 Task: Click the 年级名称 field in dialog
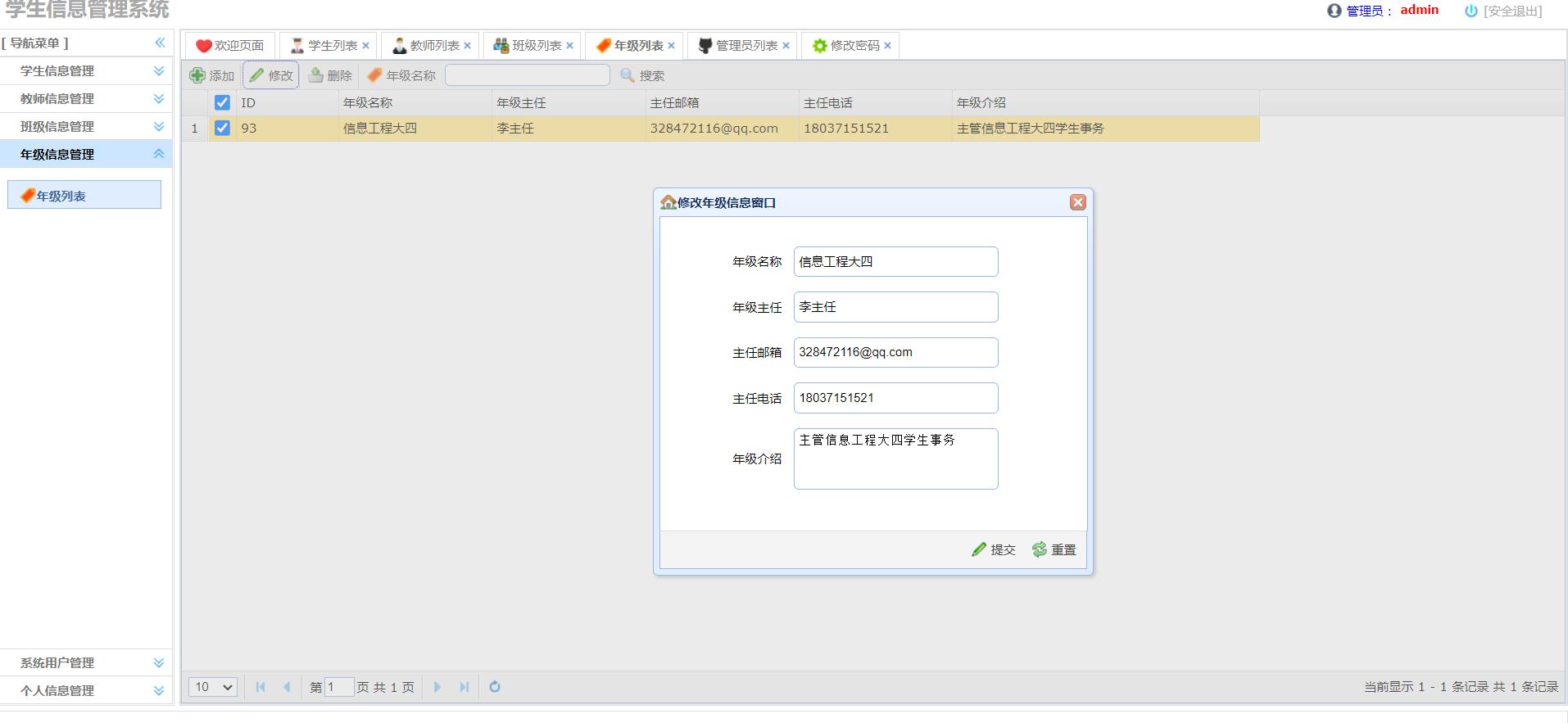pyautogui.click(x=896, y=262)
